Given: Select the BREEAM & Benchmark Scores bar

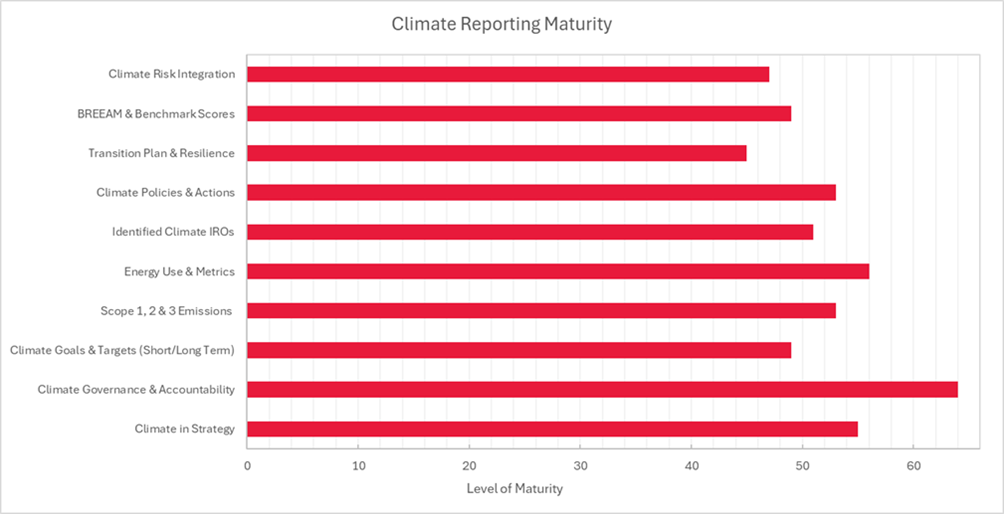Looking at the screenshot, I should coord(519,113).
